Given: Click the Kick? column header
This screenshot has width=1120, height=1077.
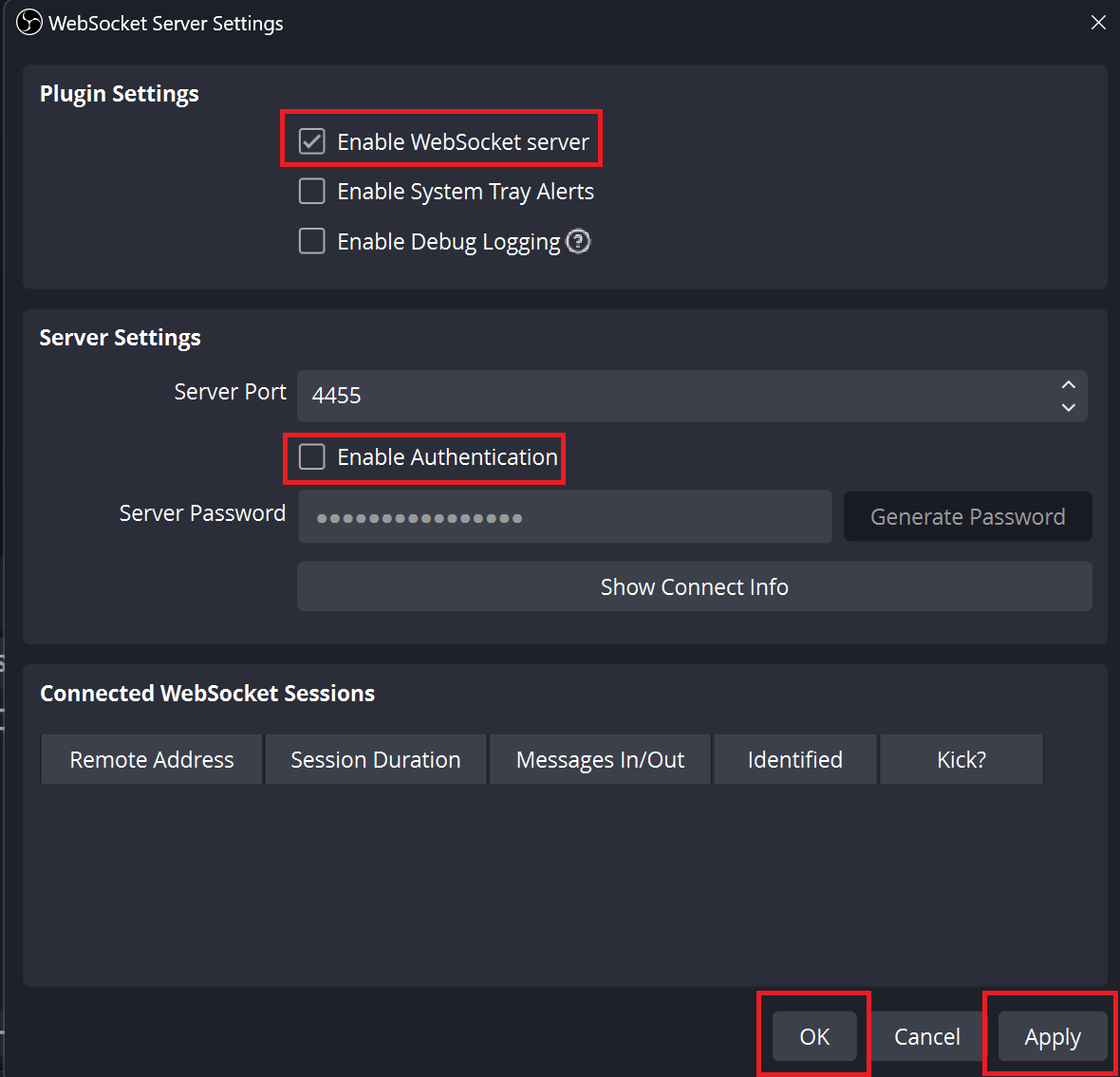Looking at the screenshot, I should (x=961, y=760).
